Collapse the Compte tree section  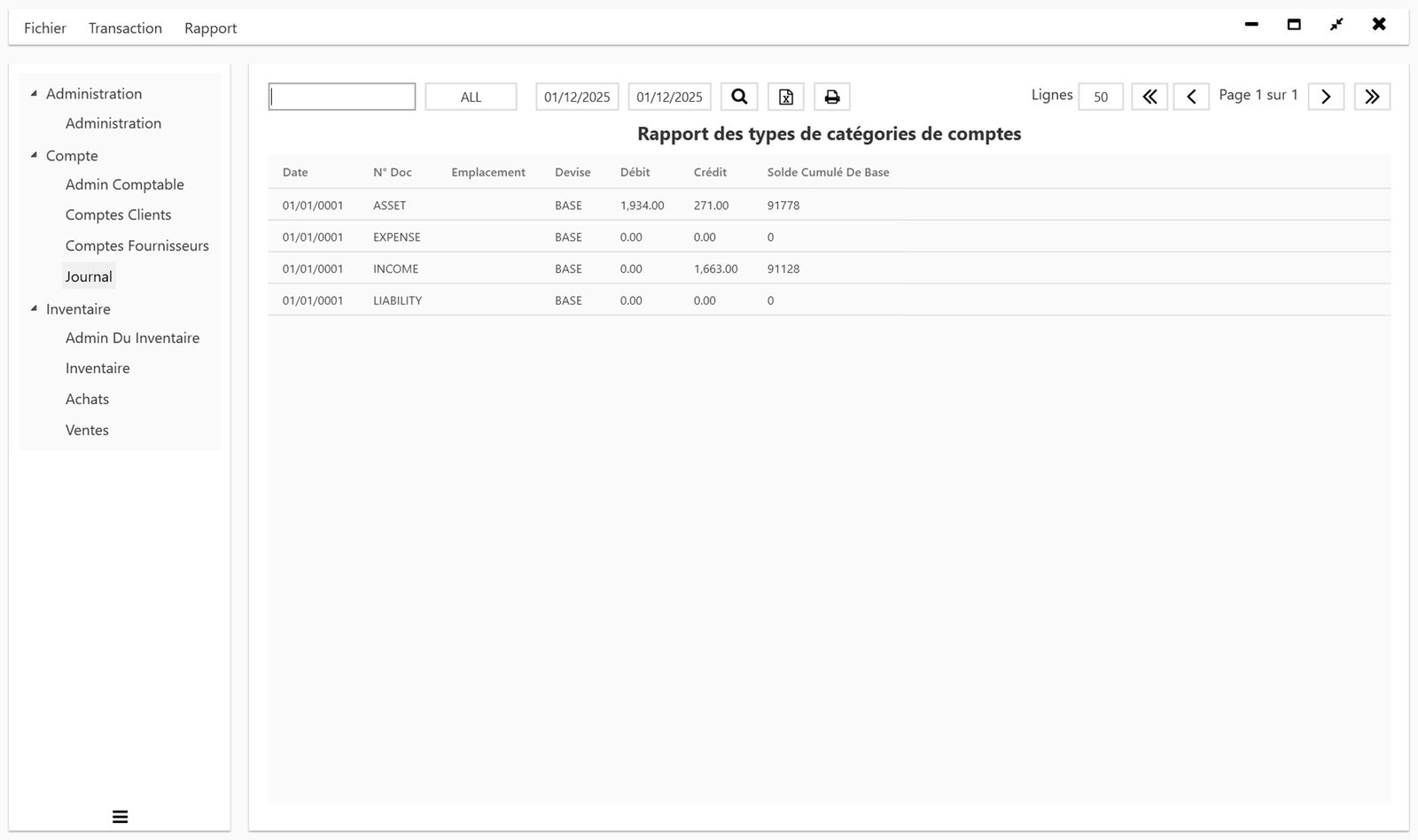(x=34, y=154)
